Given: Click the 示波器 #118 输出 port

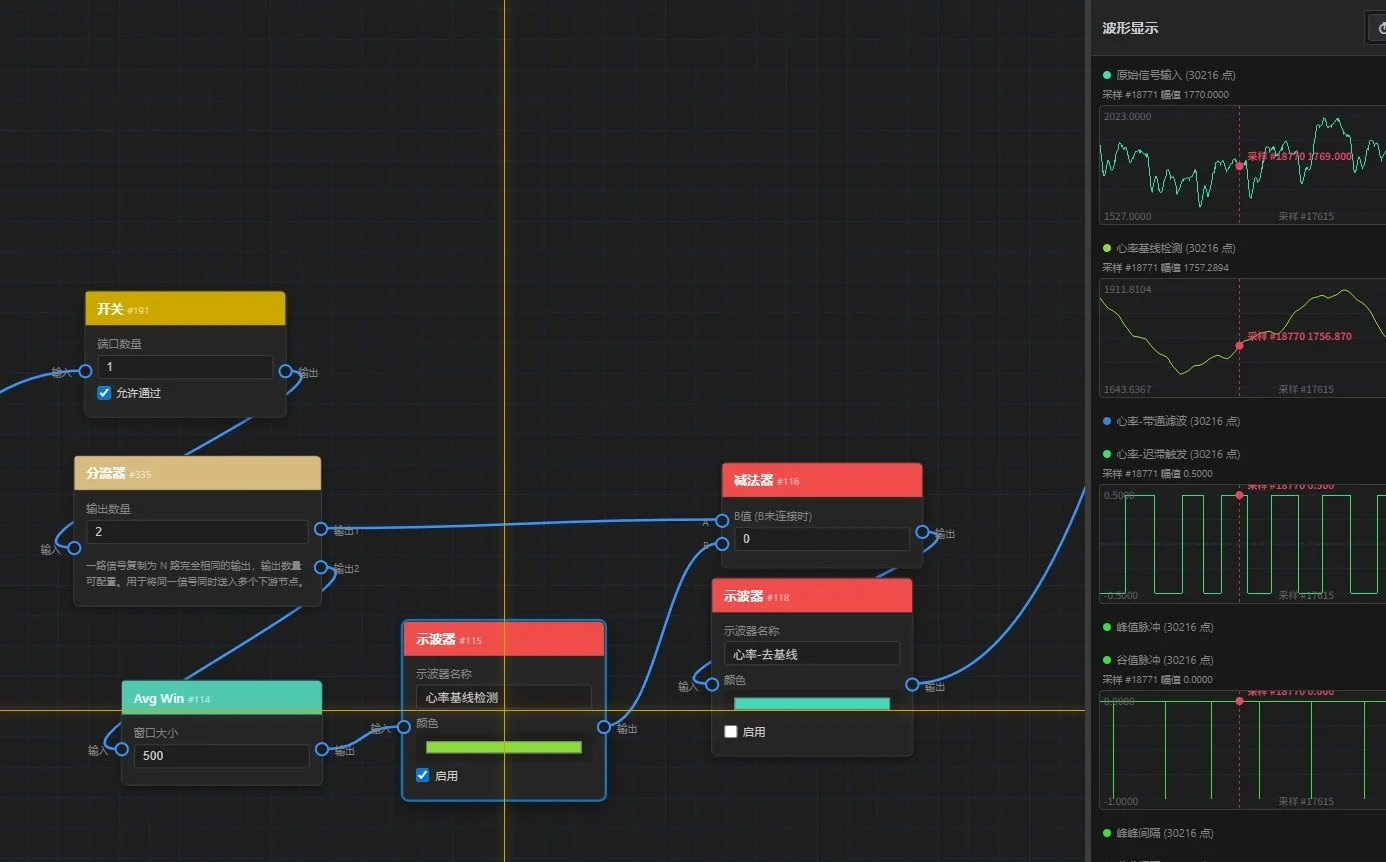Looking at the screenshot, I should tap(912, 684).
